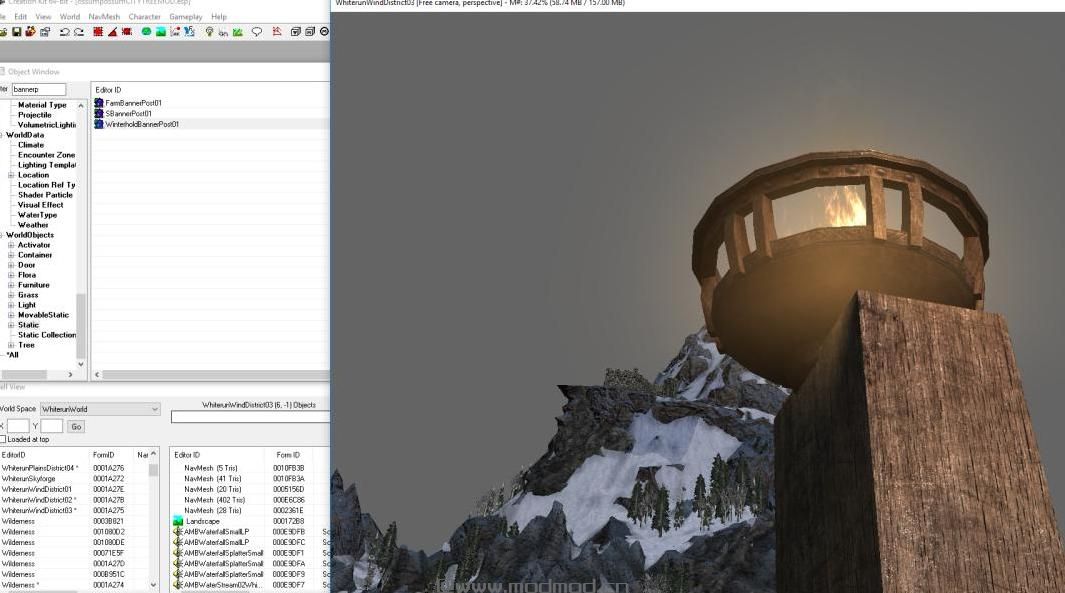
Task: Expand the Light tree node
Action: tap(11, 305)
